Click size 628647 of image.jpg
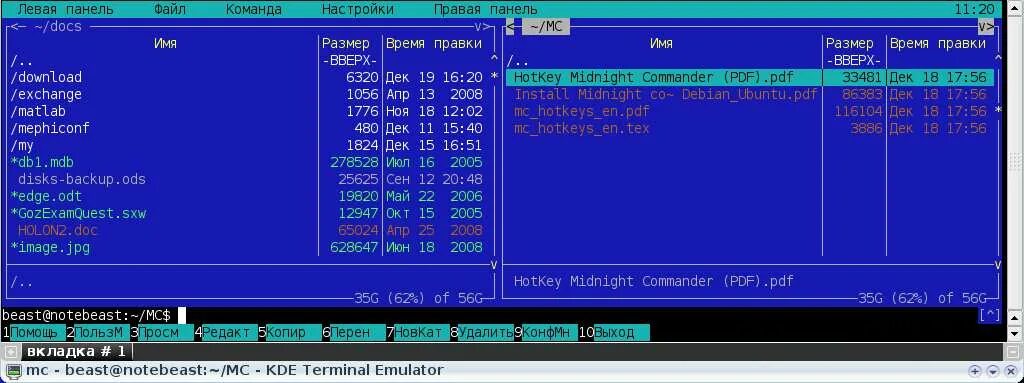Screen dimensions: 1024x383 (x=354, y=247)
